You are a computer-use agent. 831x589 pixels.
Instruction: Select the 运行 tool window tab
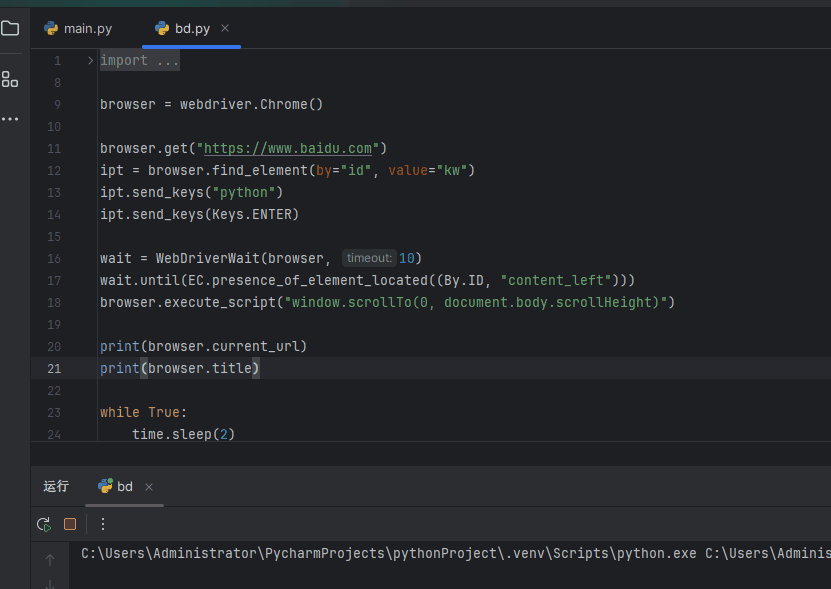tap(55, 486)
